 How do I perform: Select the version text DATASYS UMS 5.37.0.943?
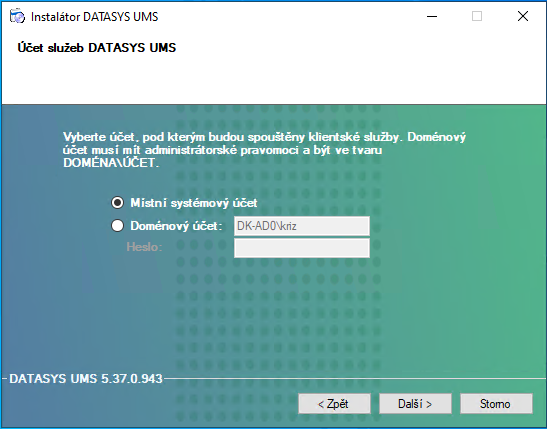(x=86, y=379)
